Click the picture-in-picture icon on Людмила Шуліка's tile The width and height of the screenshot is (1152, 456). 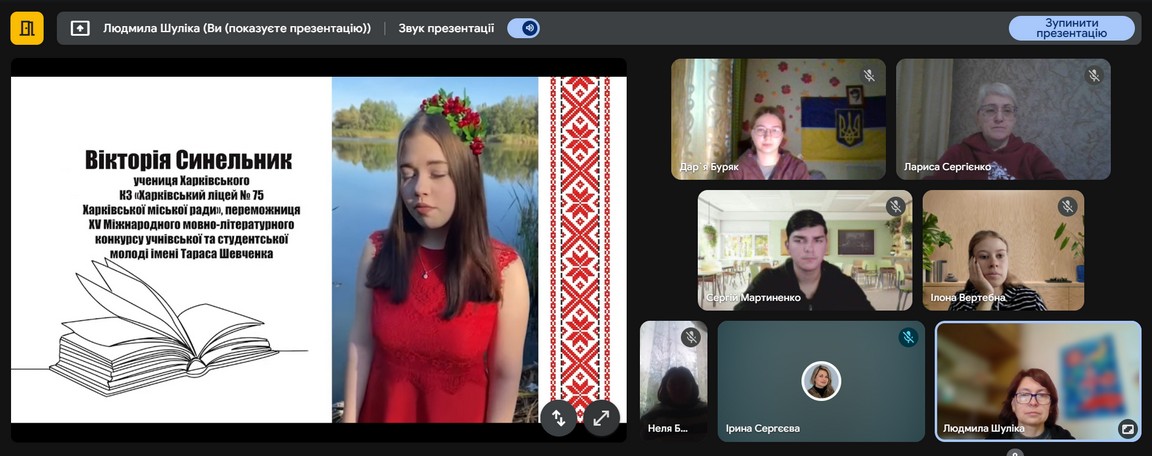(x=1127, y=428)
